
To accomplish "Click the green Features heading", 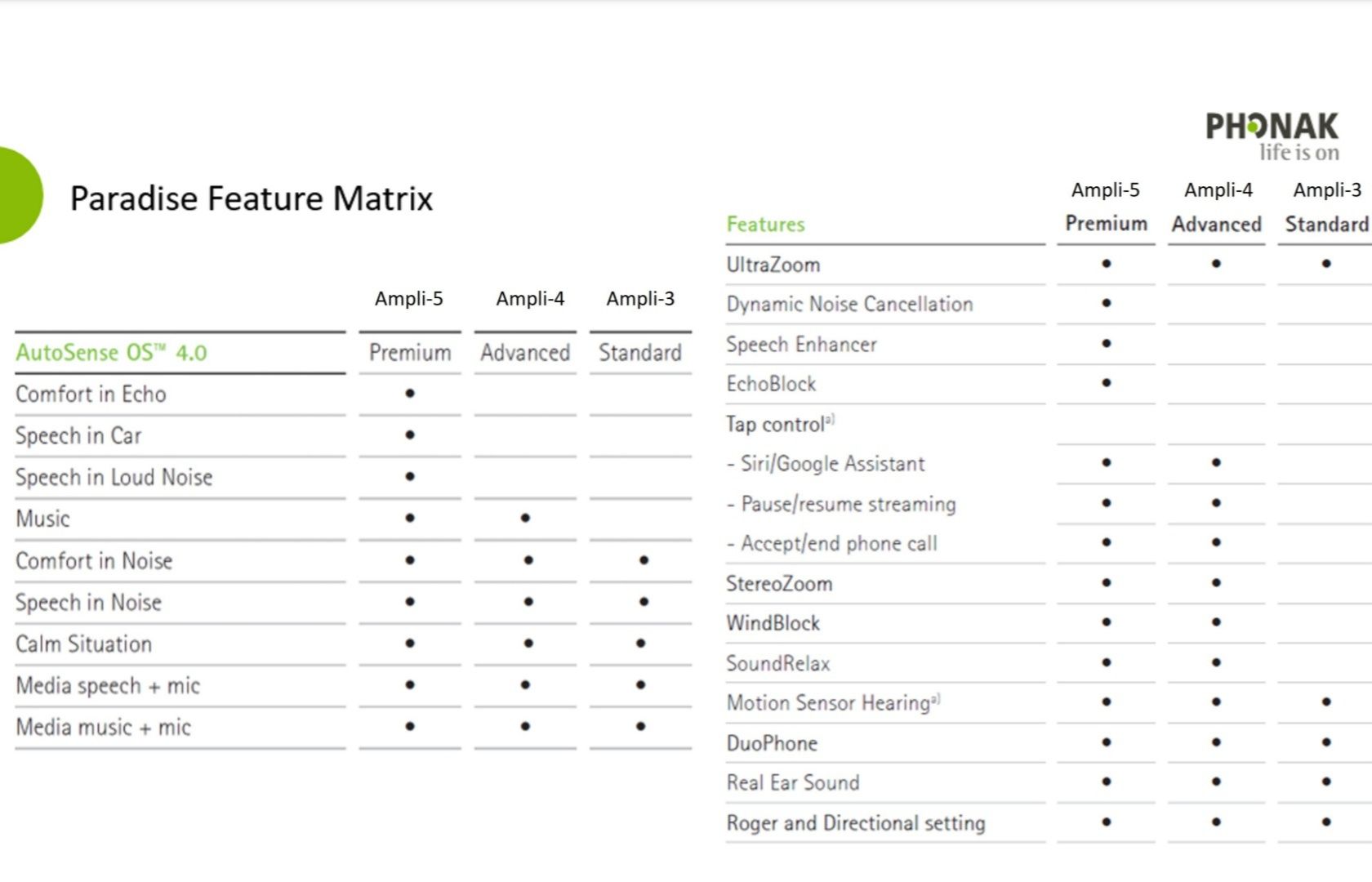I will coord(766,225).
